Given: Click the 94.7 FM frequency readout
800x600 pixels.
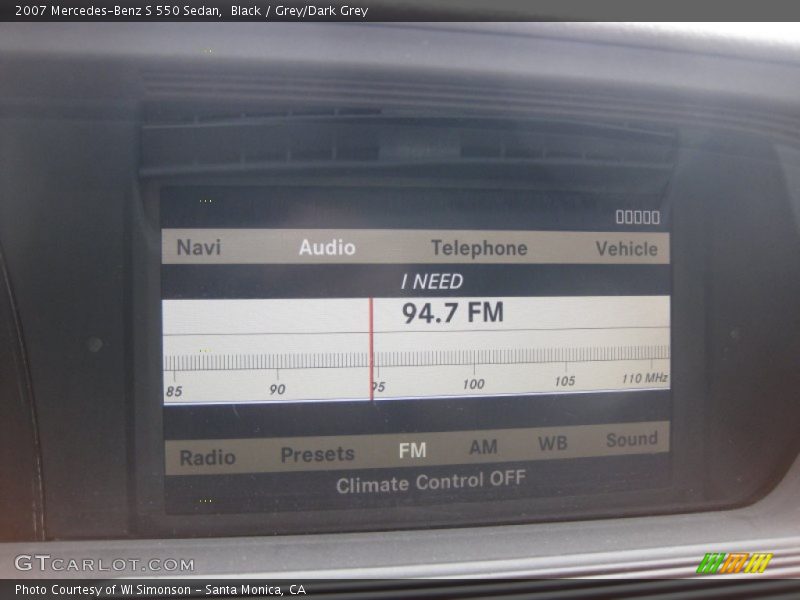Looking at the screenshot, I should tap(453, 313).
